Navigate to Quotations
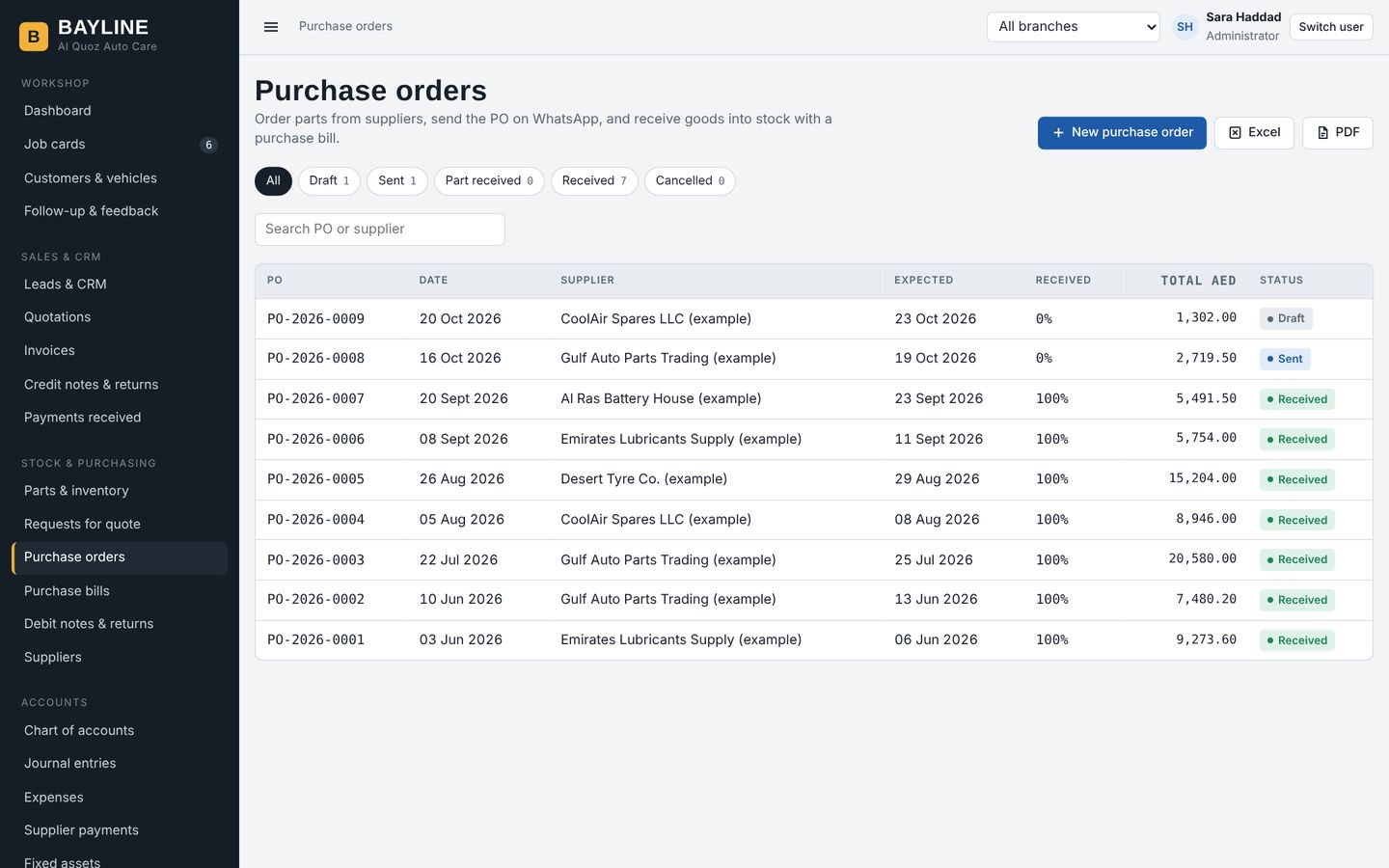 [x=120, y=317]
